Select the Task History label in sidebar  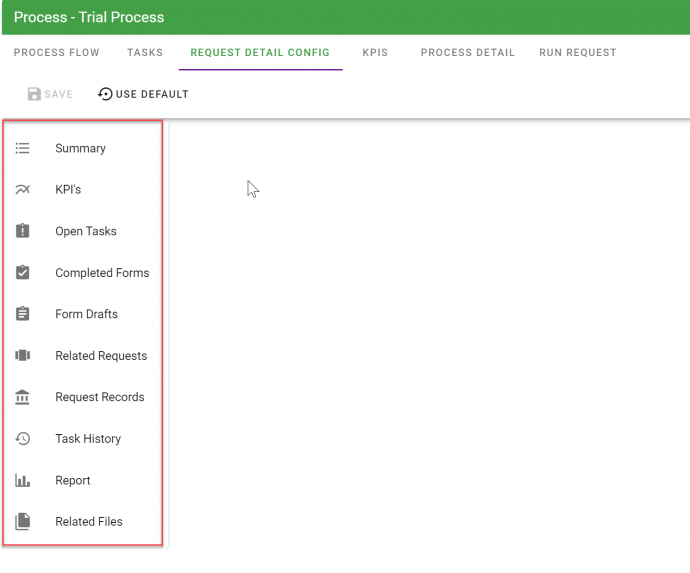click(88, 439)
